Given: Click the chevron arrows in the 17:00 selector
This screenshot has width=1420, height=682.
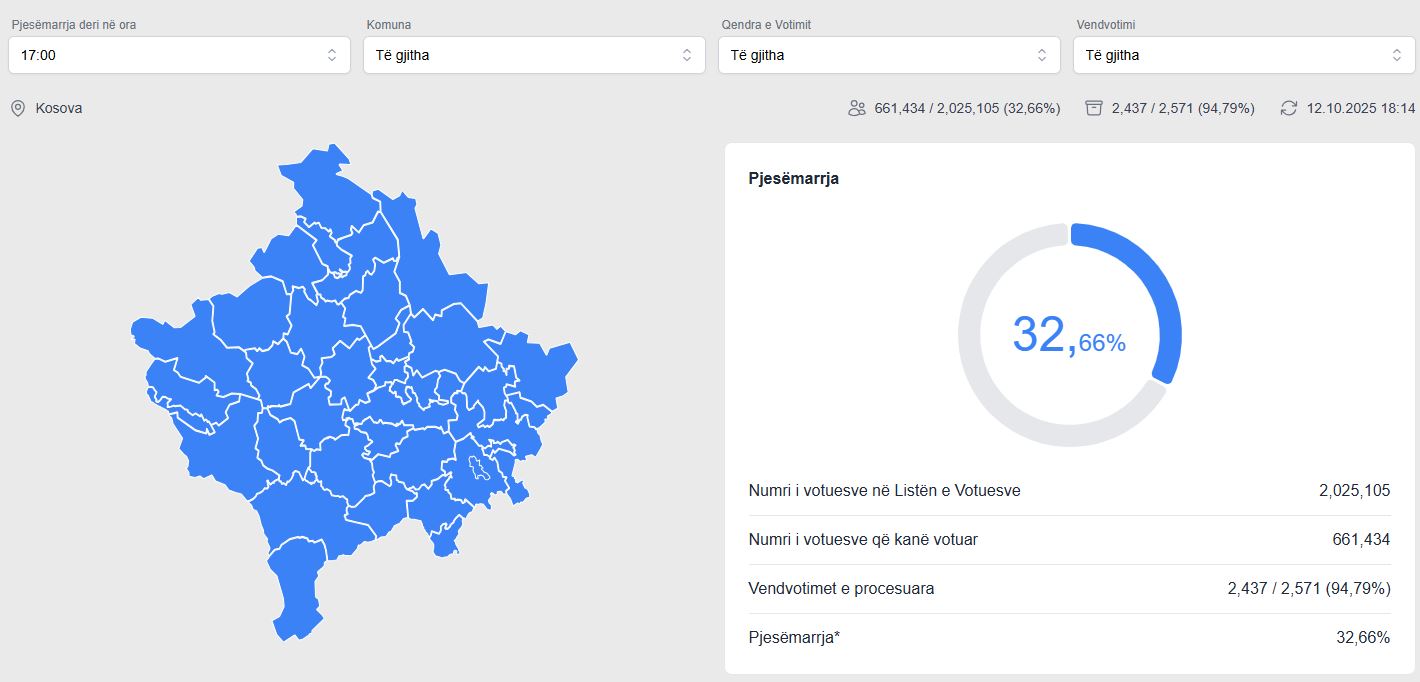Looking at the screenshot, I should coord(332,55).
